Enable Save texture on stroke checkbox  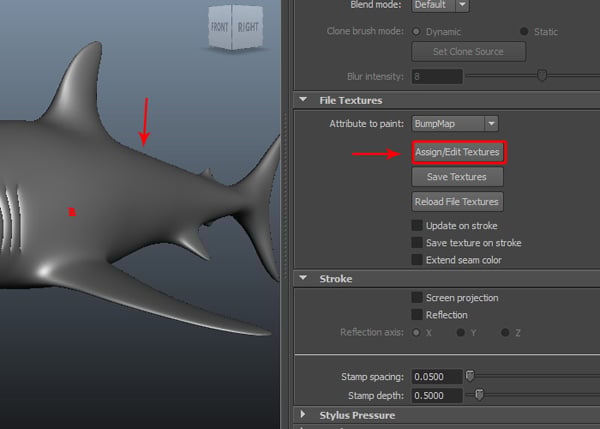coord(417,243)
